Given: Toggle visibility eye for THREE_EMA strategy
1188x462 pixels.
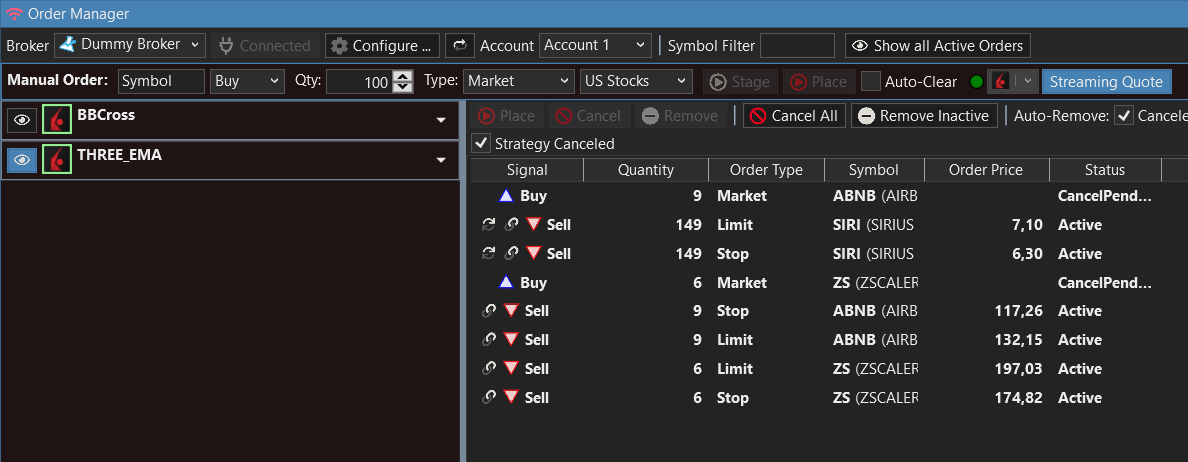Looking at the screenshot, I should click(x=23, y=159).
